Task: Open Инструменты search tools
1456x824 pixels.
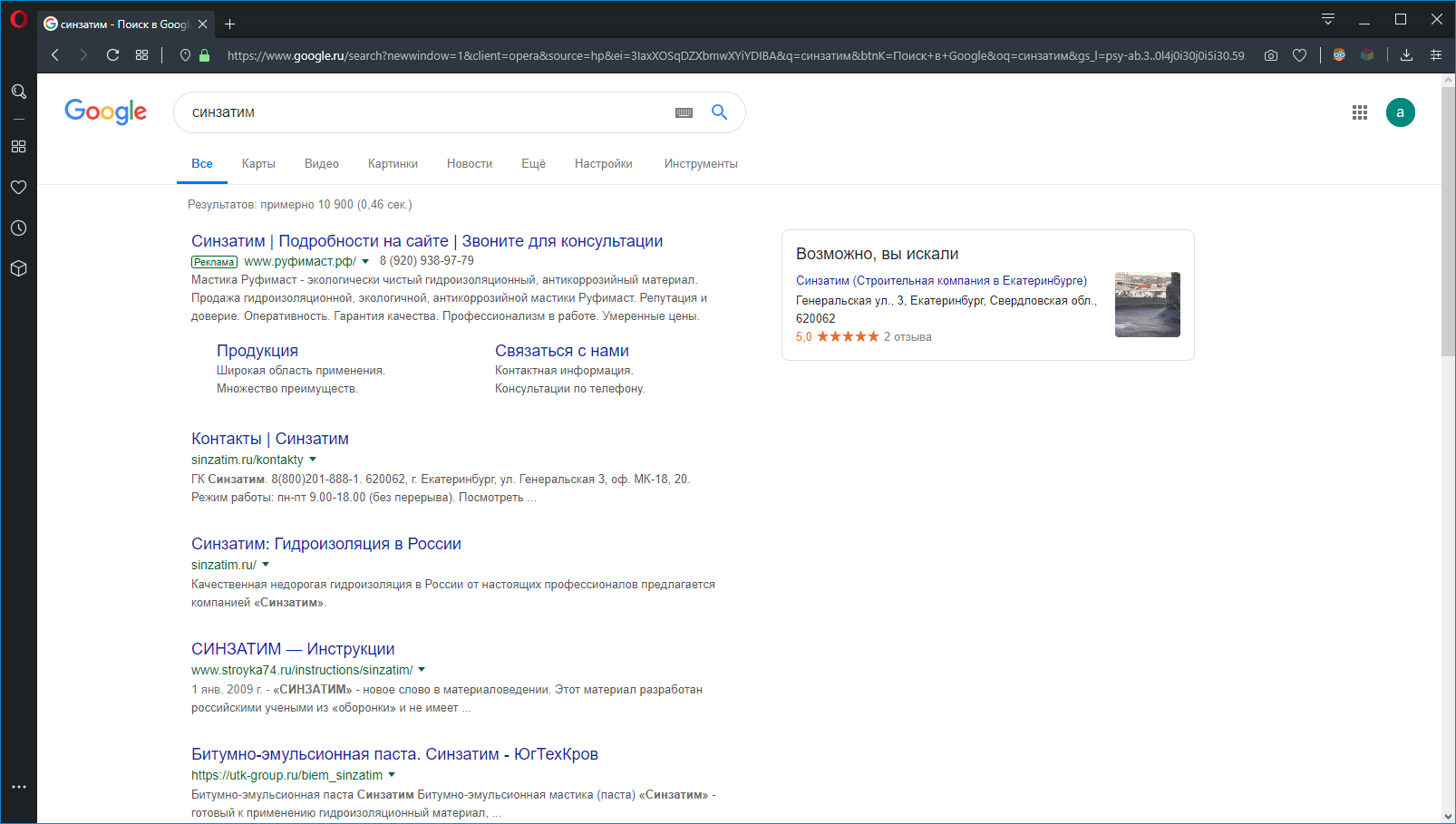Action: [x=701, y=164]
